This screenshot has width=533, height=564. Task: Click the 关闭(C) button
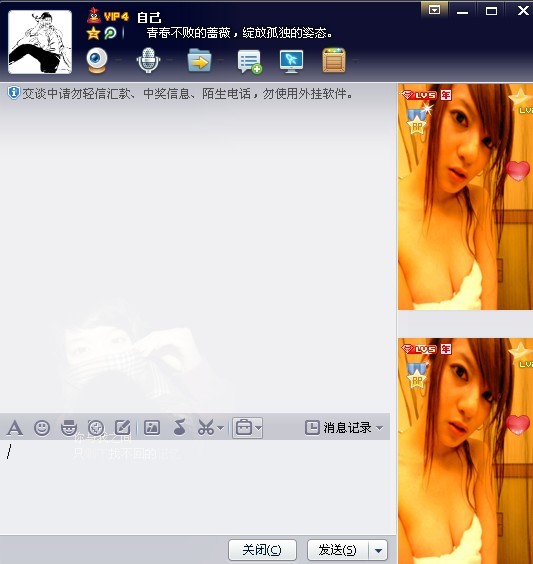(262, 550)
